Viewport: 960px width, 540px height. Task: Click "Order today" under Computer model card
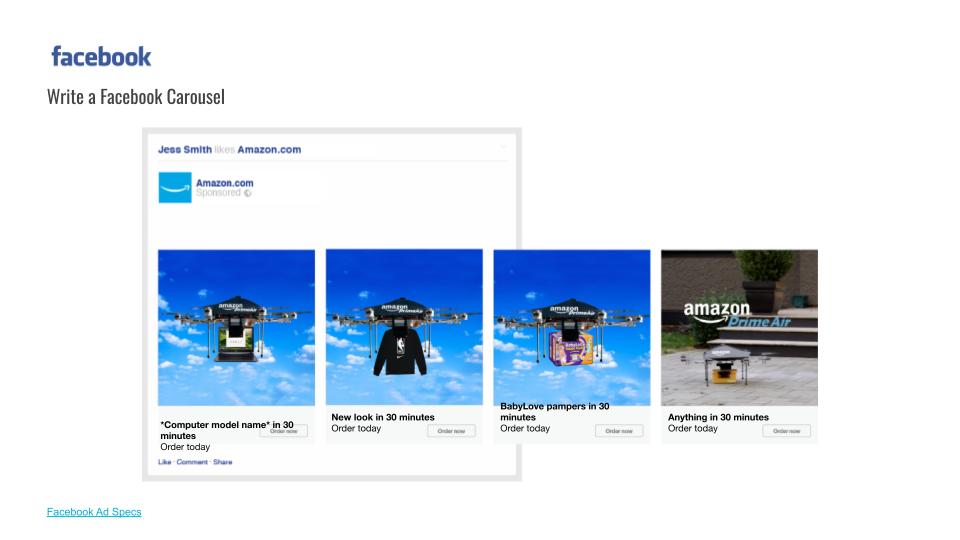(185, 447)
